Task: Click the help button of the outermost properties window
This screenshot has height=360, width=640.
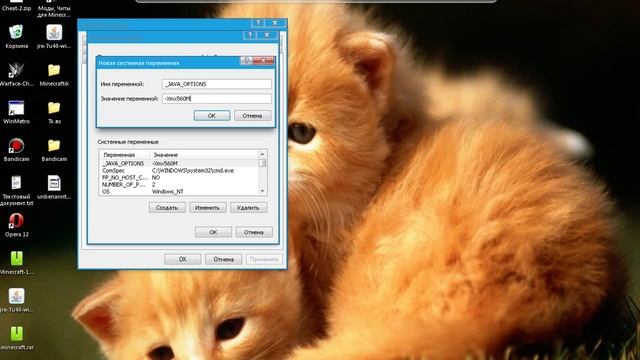Action: click(258, 23)
